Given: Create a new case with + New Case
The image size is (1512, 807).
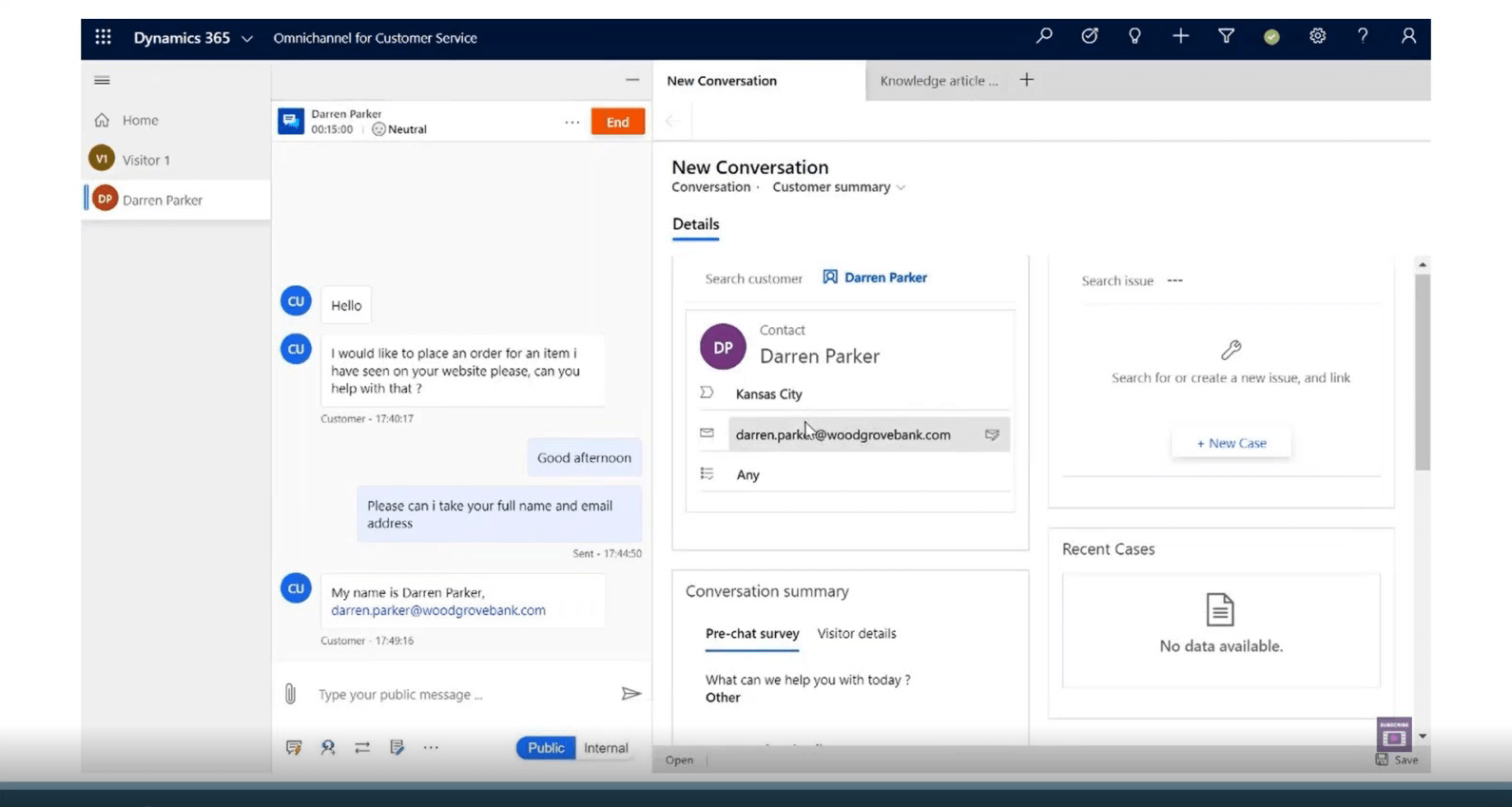Looking at the screenshot, I should [x=1231, y=443].
